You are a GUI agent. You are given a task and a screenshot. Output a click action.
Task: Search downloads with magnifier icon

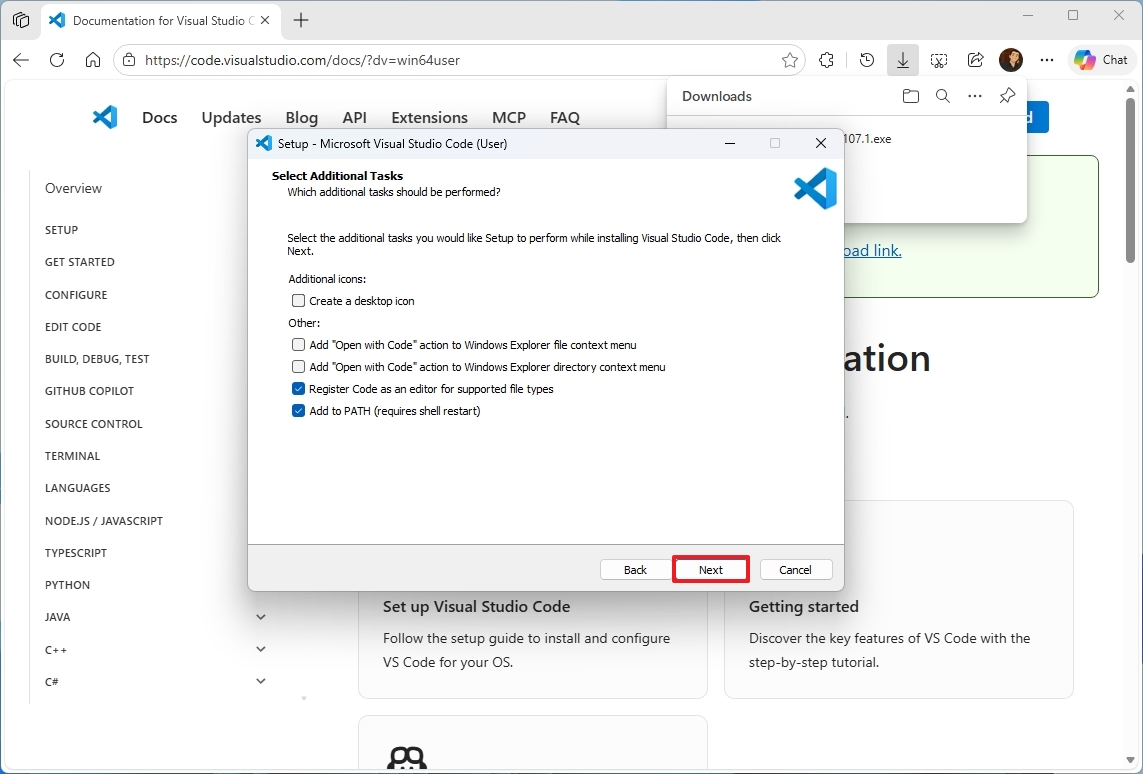click(x=943, y=96)
